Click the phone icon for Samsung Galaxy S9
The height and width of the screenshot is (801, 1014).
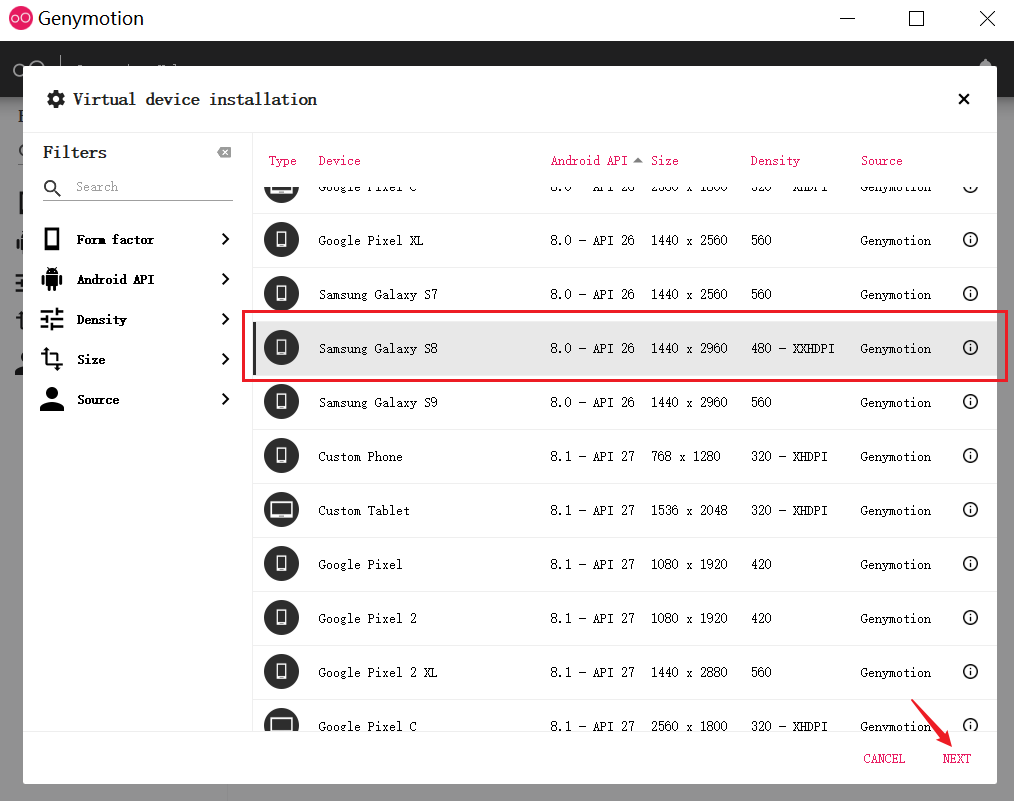pos(281,401)
